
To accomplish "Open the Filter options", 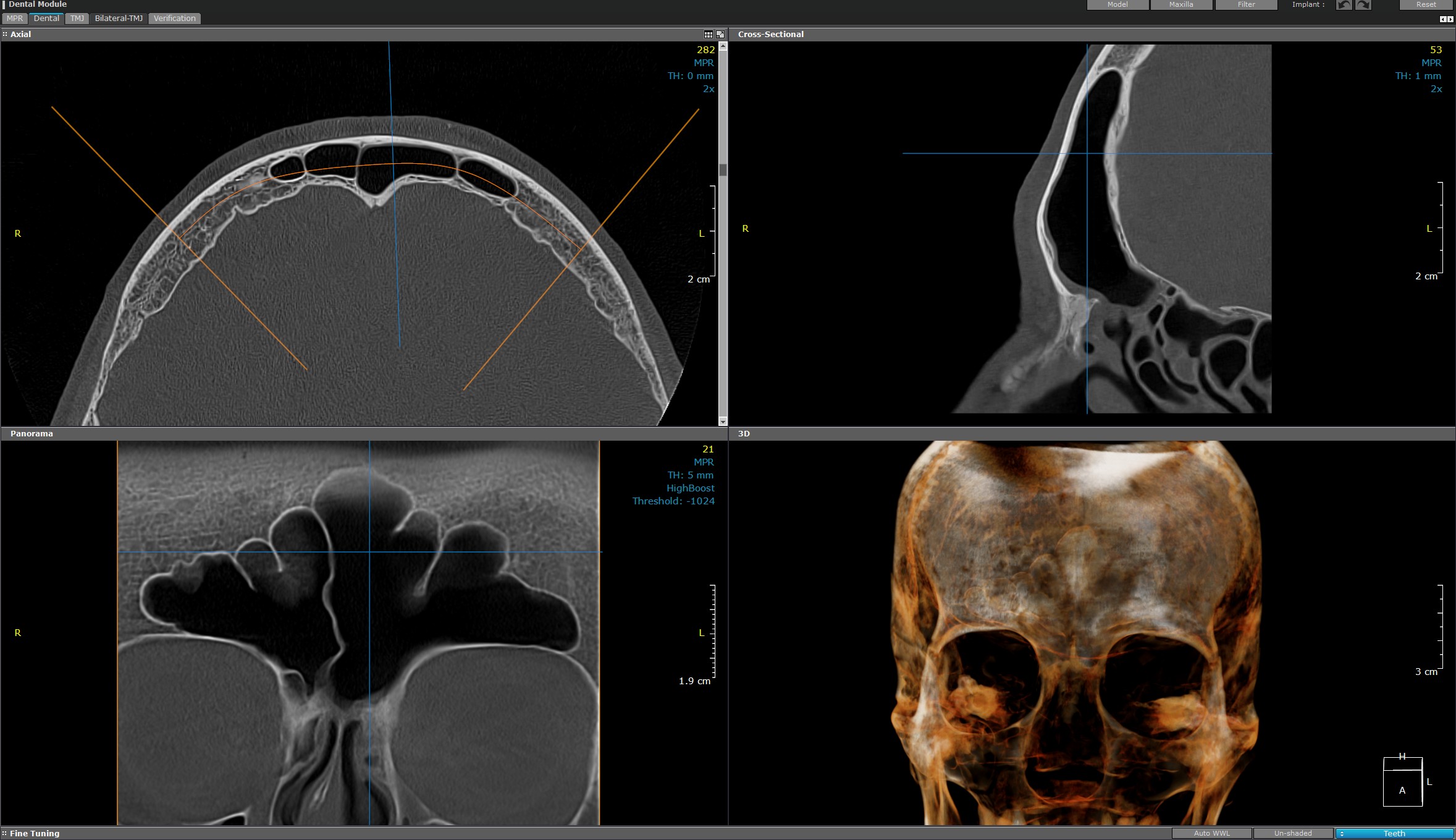I will 1246,5.
